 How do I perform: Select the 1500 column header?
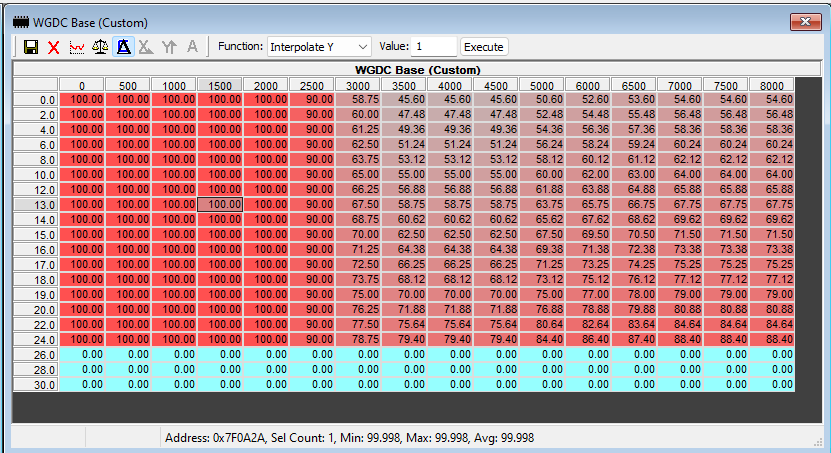(x=220, y=85)
